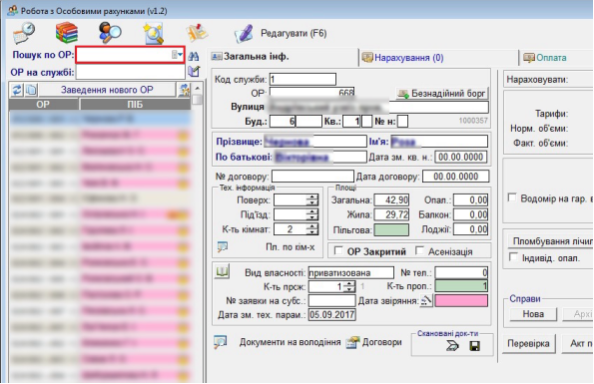Click the По батькові patronymic field

(320, 157)
